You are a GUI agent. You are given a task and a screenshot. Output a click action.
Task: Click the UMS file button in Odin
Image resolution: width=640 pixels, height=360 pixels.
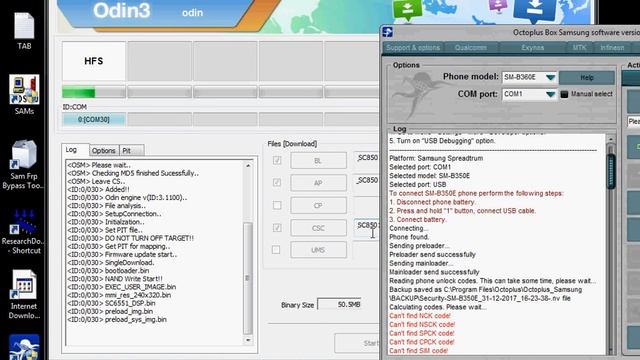(318, 250)
